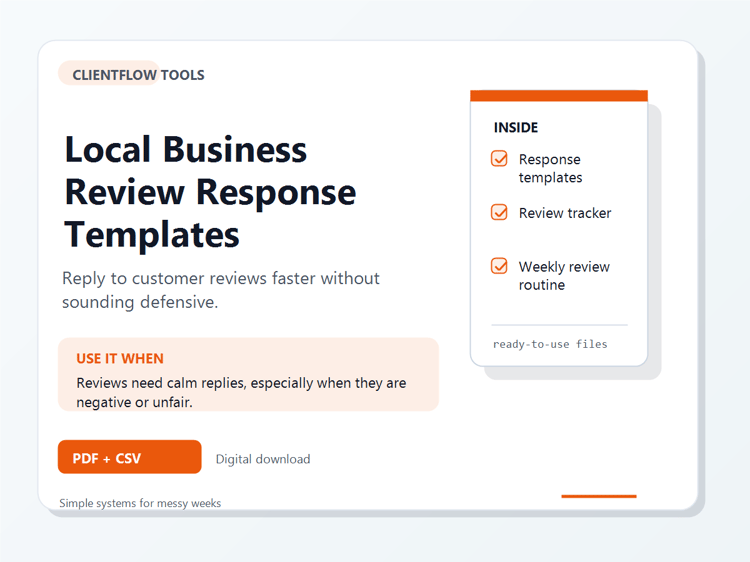Click the Digital download text
This screenshot has height=562, width=750.
(x=263, y=459)
